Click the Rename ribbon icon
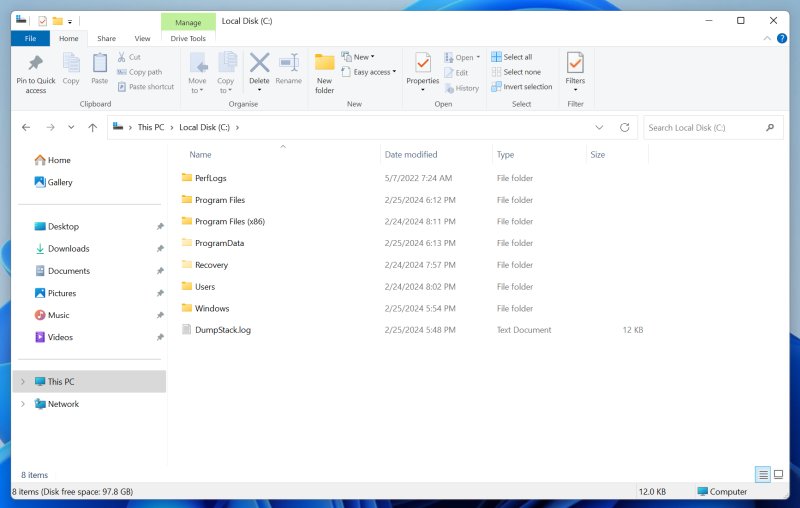Image resolution: width=800 pixels, height=508 pixels. click(x=289, y=63)
